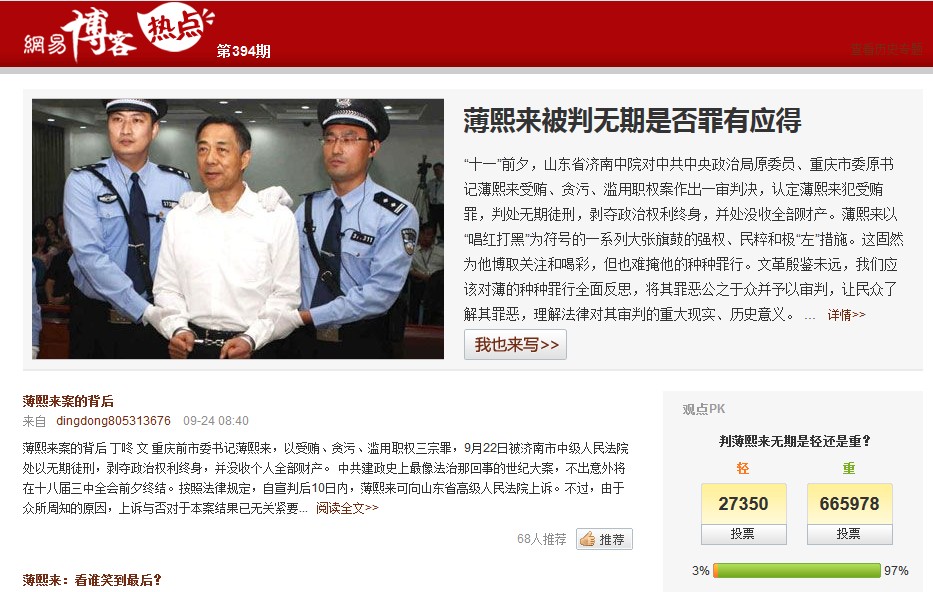Open the courtroom photo of the featured story
The width and height of the screenshot is (933, 592).
(238, 228)
